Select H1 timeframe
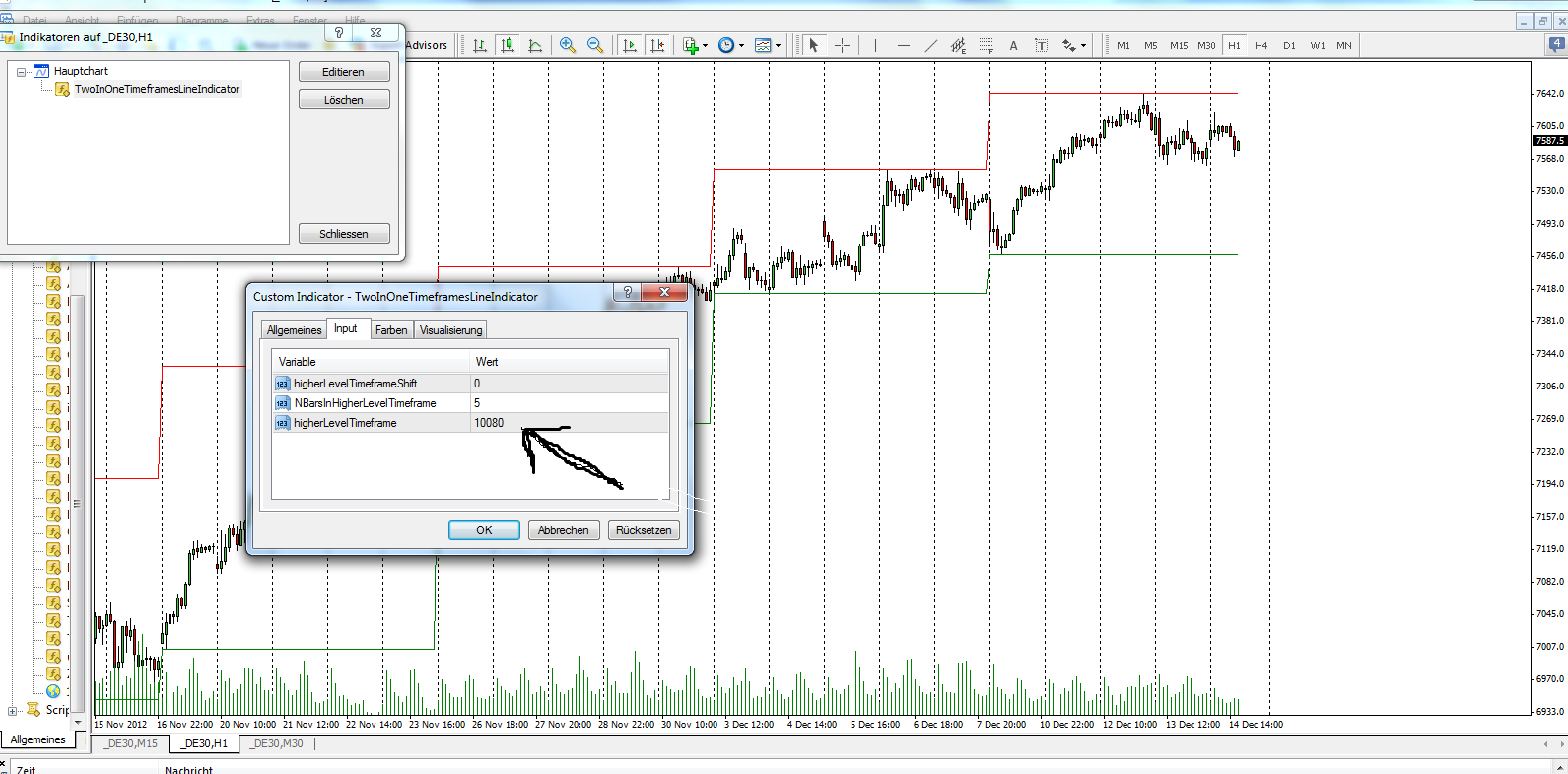1568x774 pixels. click(x=1234, y=45)
